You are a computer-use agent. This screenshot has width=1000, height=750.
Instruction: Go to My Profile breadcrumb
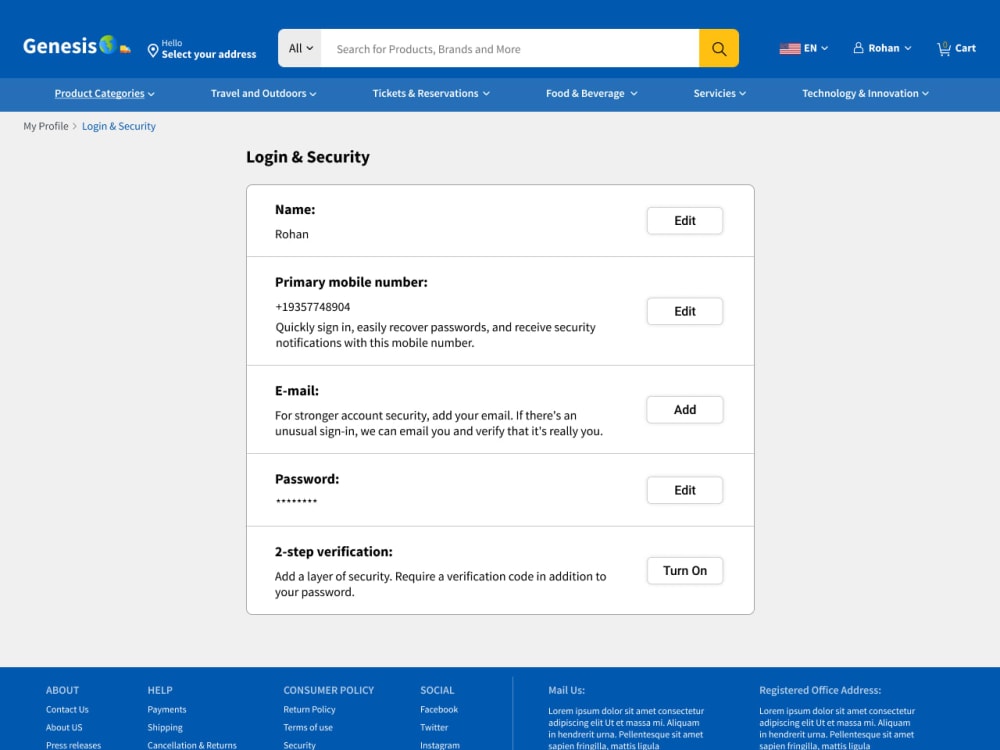coord(46,126)
